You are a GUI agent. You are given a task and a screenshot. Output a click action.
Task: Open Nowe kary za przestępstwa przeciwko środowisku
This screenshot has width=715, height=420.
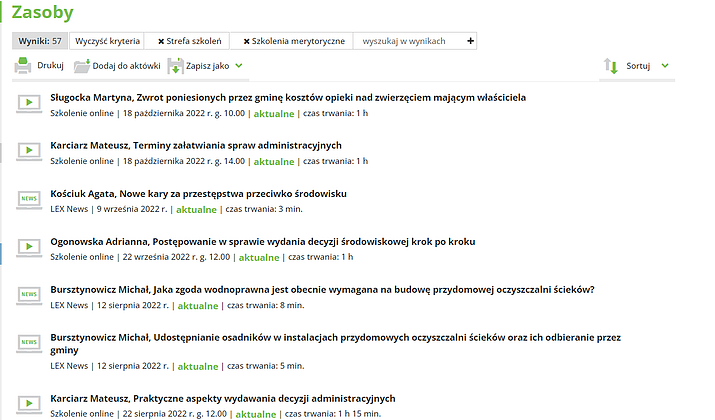198,193
